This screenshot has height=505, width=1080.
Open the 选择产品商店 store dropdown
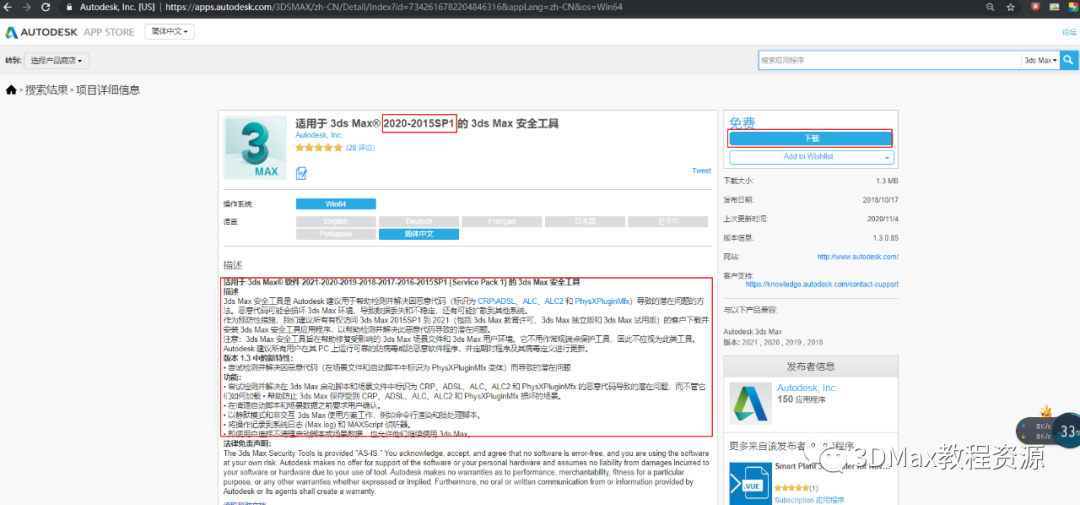tap(58, 61)
